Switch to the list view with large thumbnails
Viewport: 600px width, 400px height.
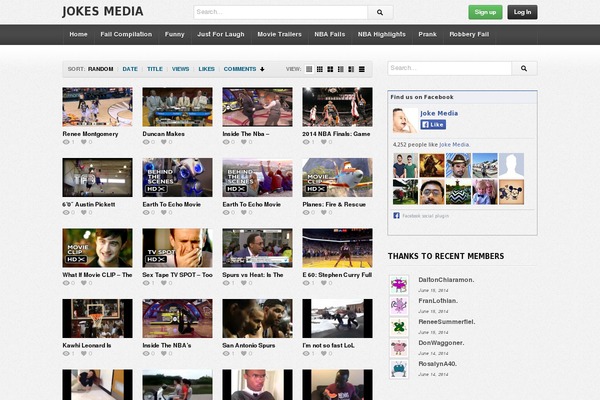click(351, 69)
